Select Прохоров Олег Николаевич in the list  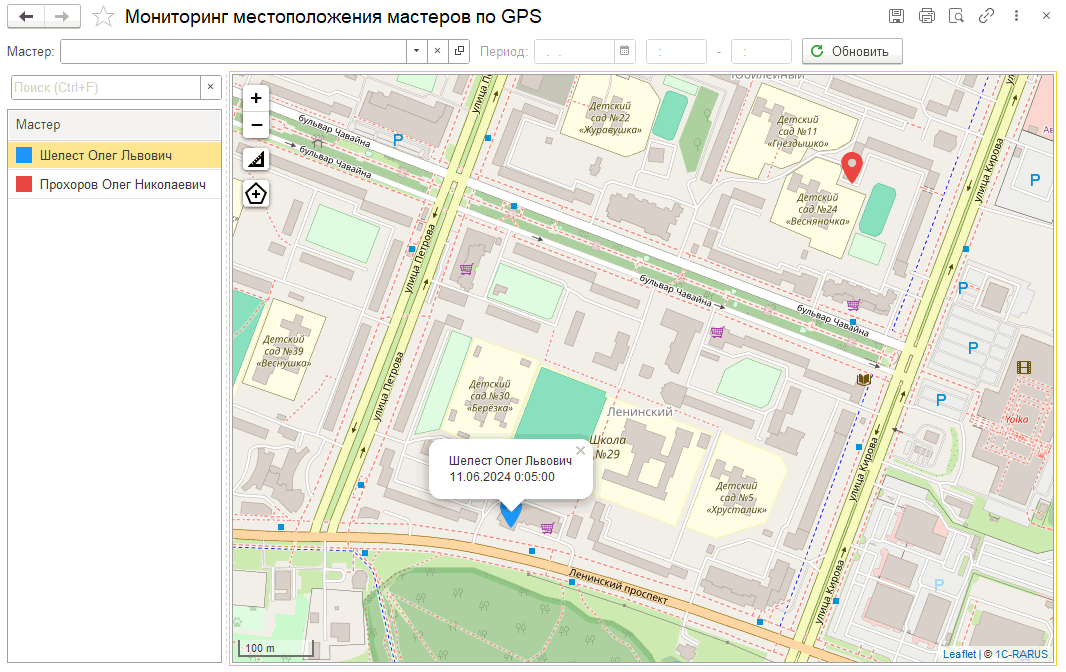(x=114, y=184)
